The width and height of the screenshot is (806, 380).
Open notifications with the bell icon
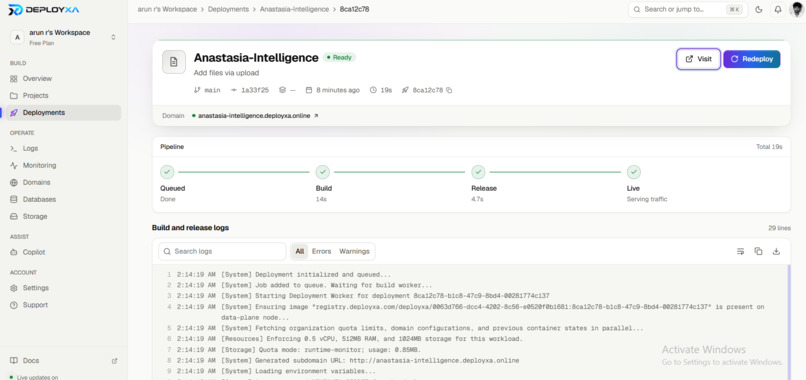click(778, 9)
